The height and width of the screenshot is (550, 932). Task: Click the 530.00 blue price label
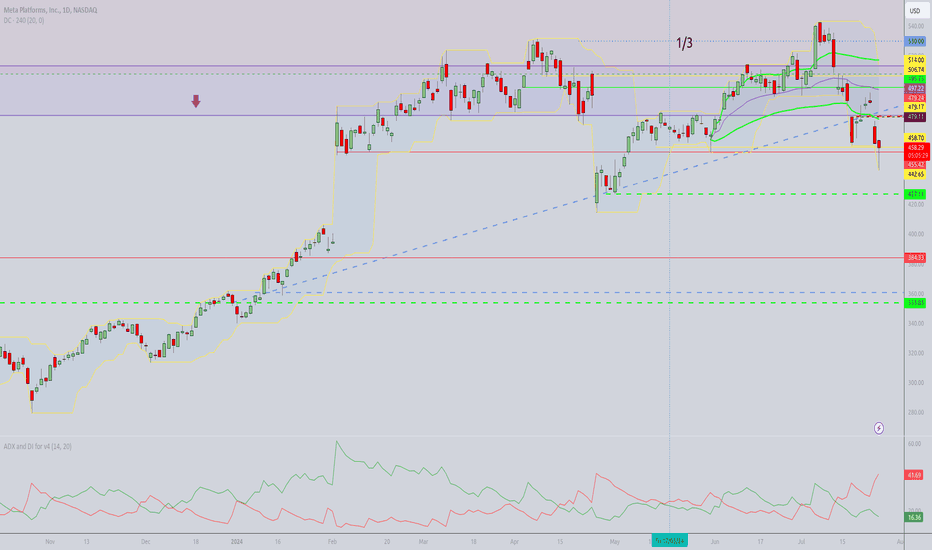[x=915, y=42]
